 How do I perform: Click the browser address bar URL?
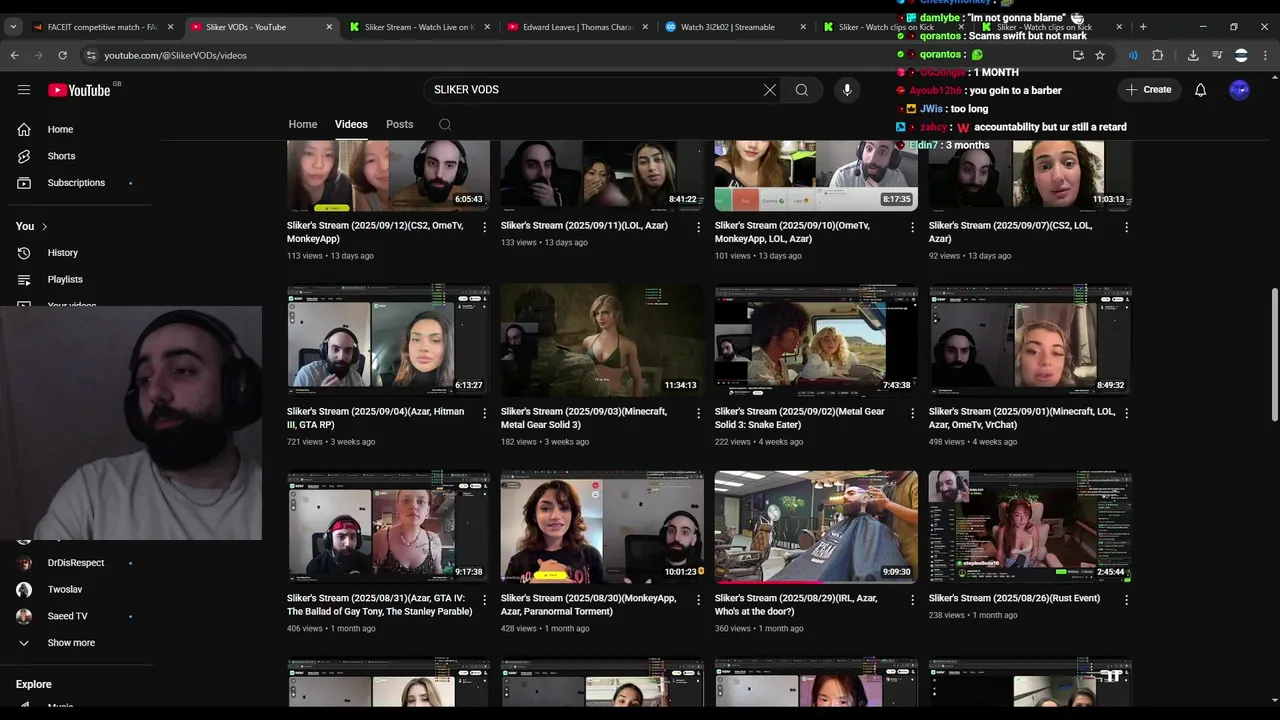(x=176, y=55)
